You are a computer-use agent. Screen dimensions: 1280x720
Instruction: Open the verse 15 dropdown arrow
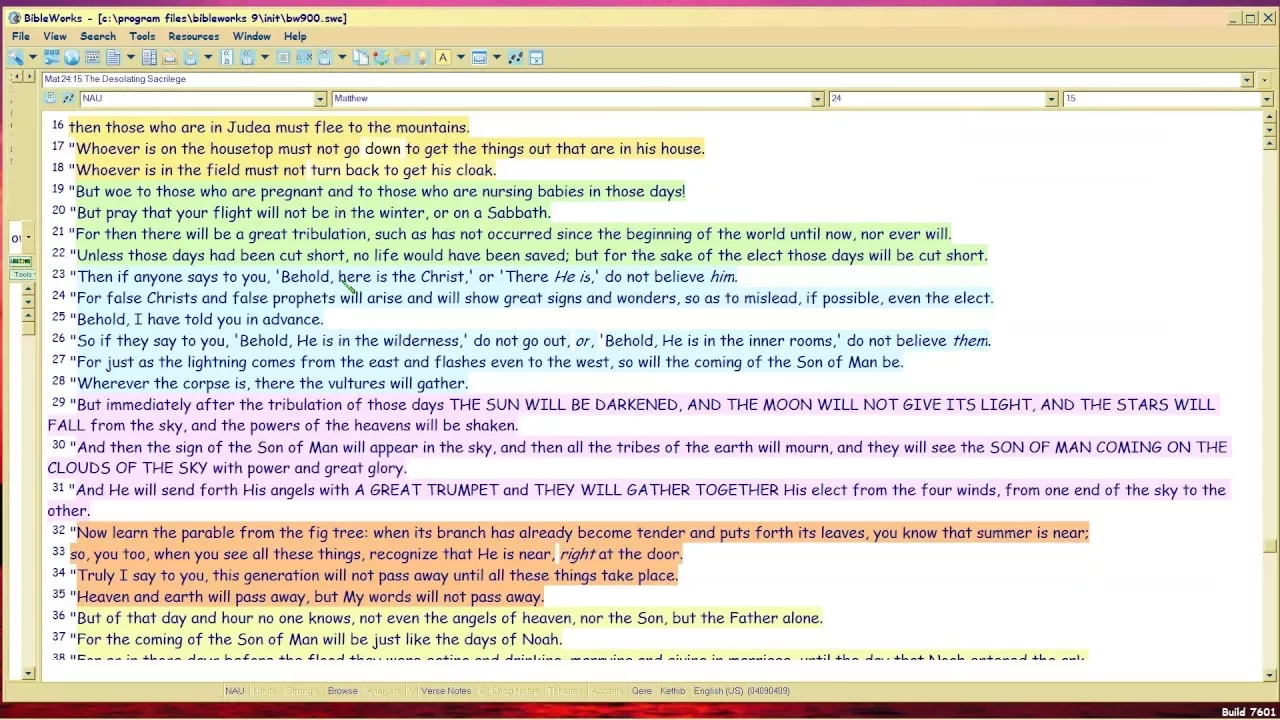click(x=1266, y=99)
